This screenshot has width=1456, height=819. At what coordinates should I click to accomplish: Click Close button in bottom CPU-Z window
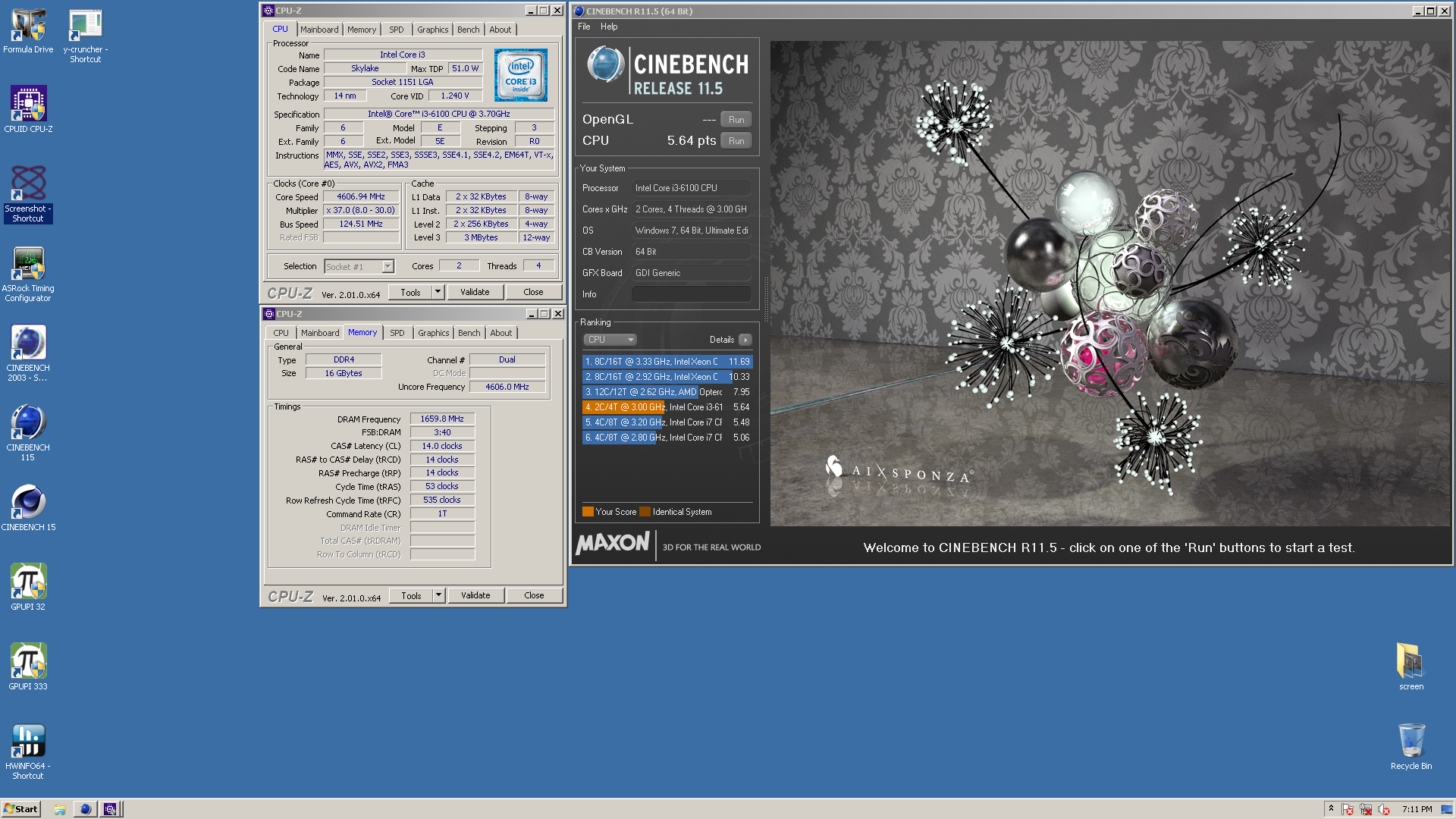pos(534,595)
